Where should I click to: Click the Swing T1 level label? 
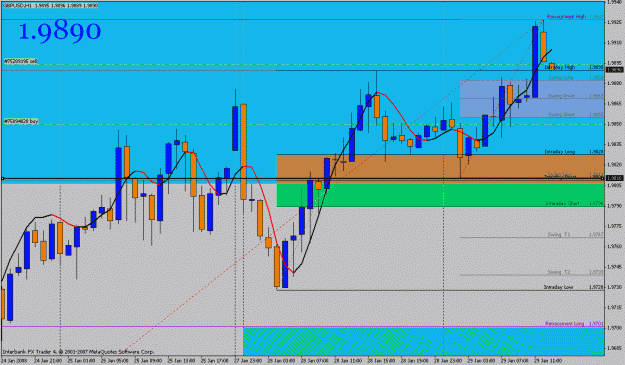point(559,235)
